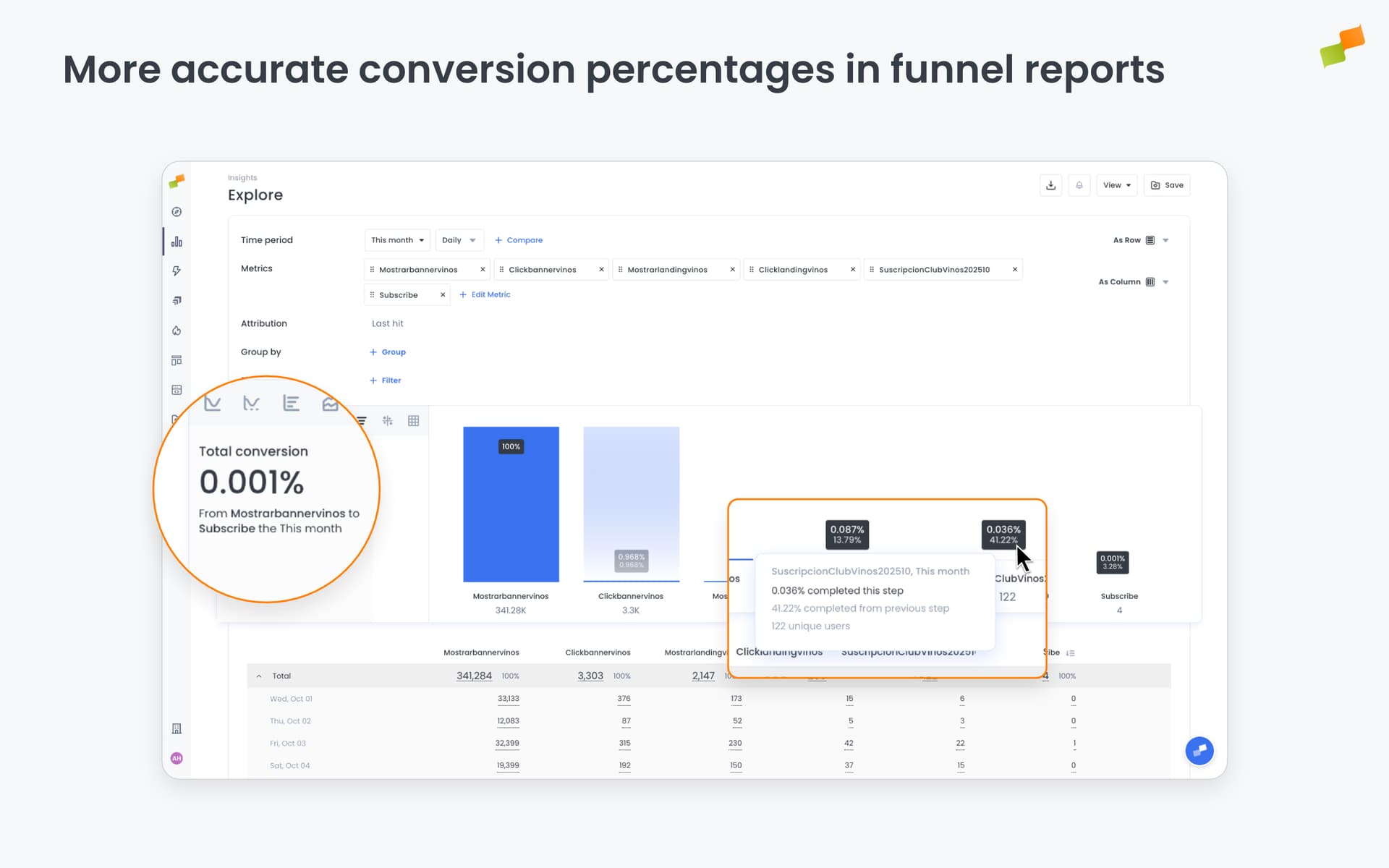Open the View menu
1389x868 pixels.
click(x=1116, y=185)
